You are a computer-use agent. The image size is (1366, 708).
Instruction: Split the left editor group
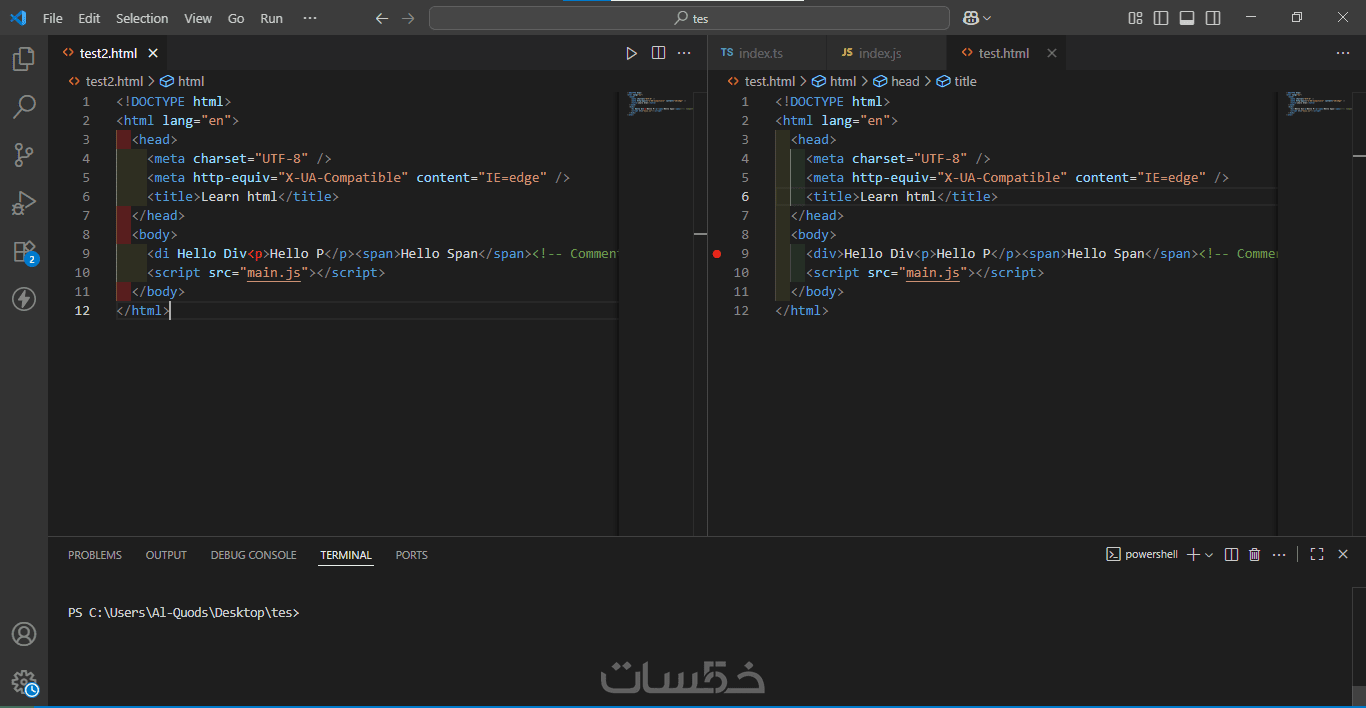658,53
